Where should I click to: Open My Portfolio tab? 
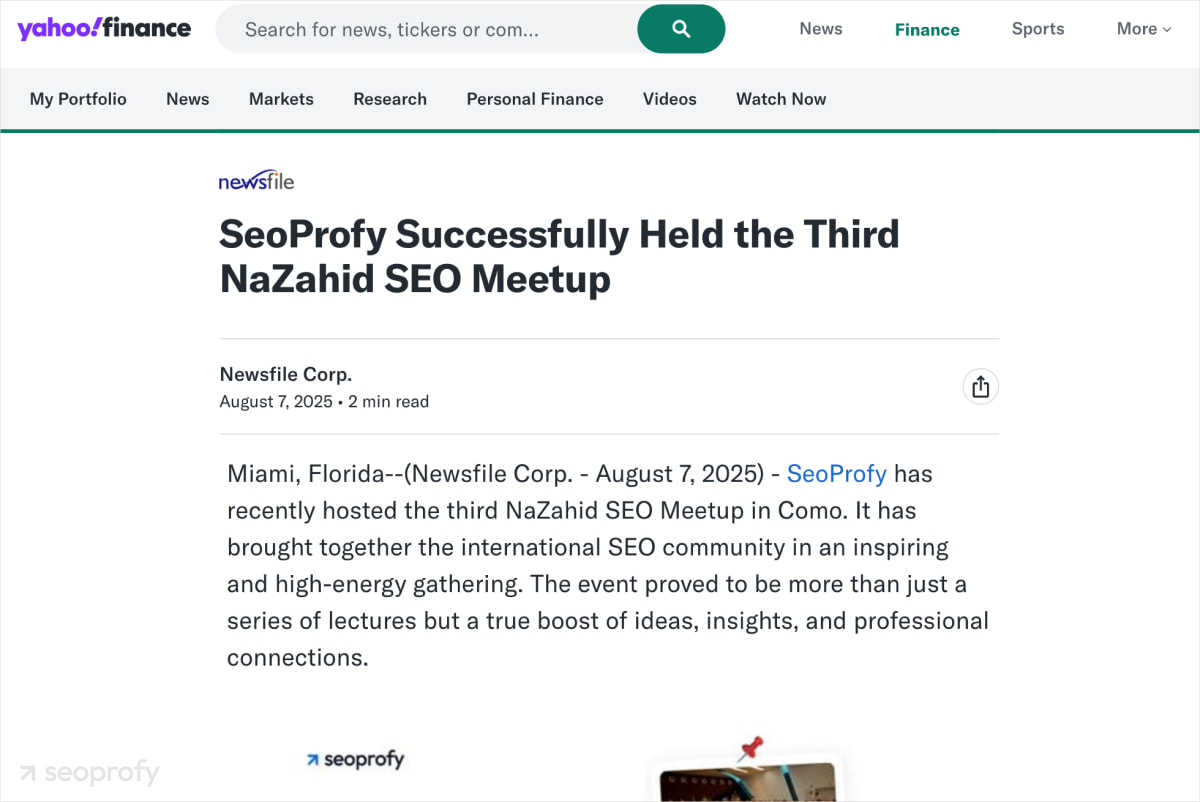(x=78, y=99)
